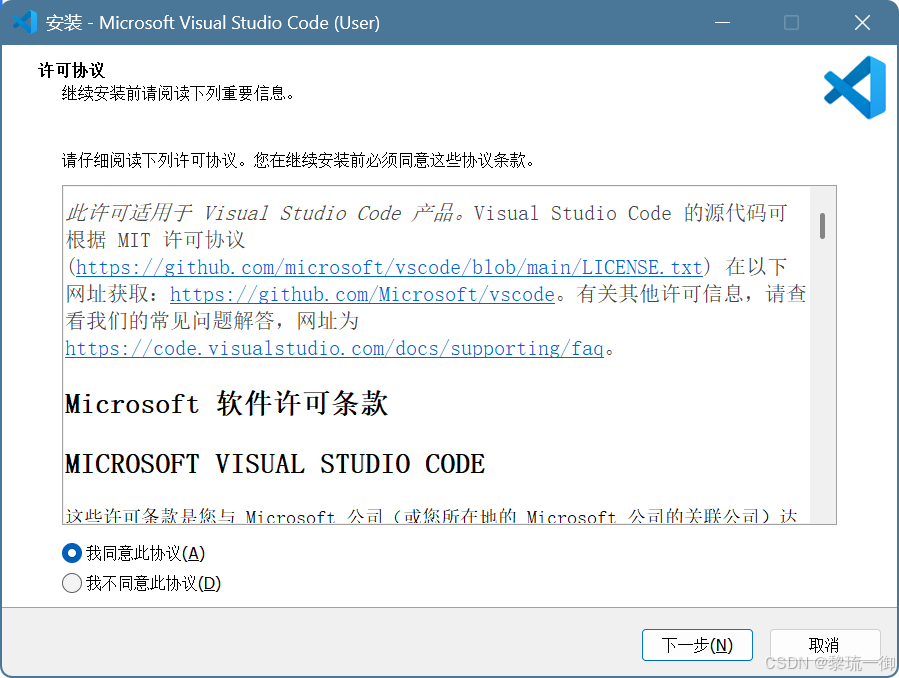Click the license text scrollbar thumb

[x=822, y=226]
